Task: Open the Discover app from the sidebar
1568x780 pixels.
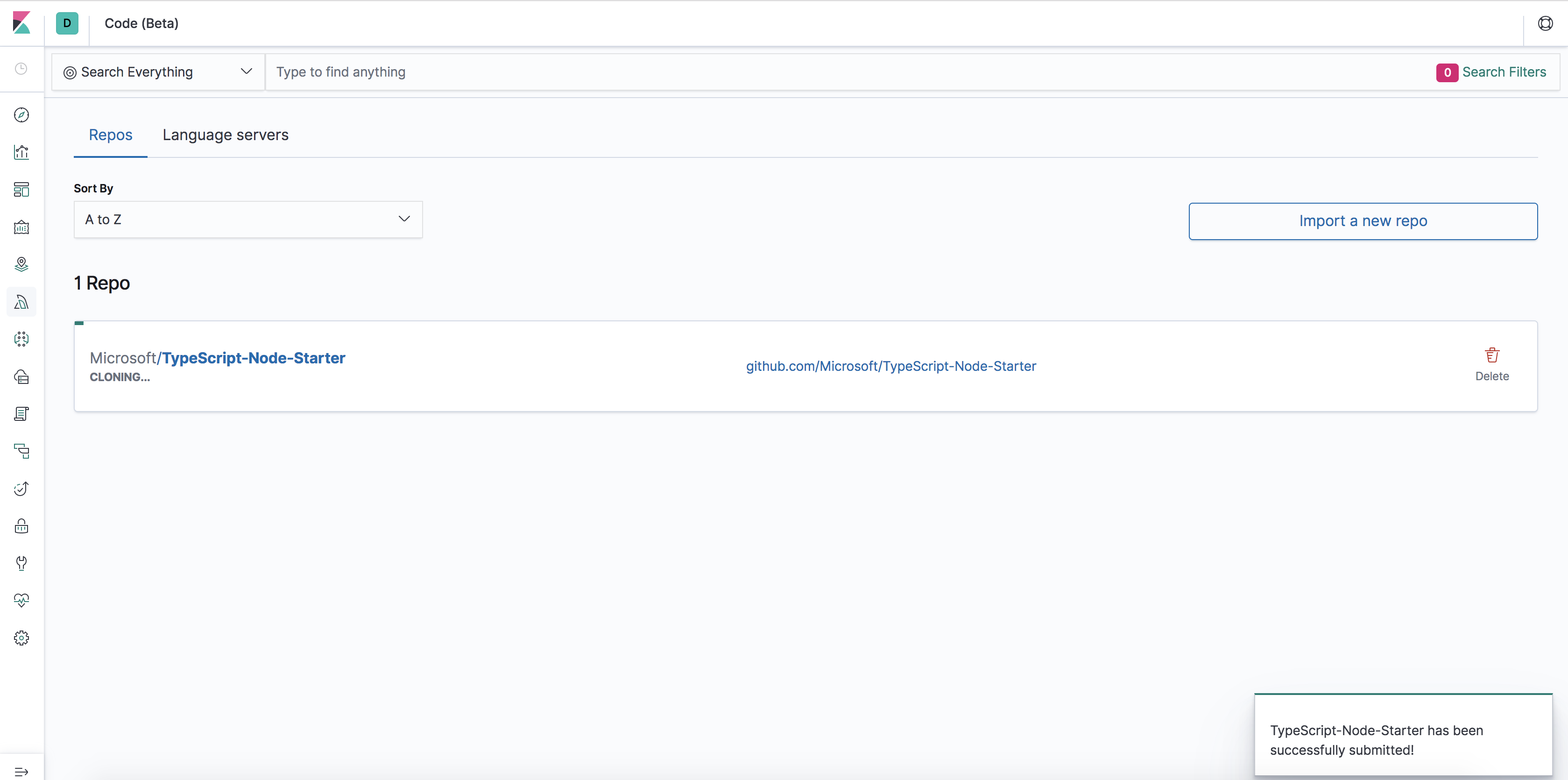Action: pos(21,114)
